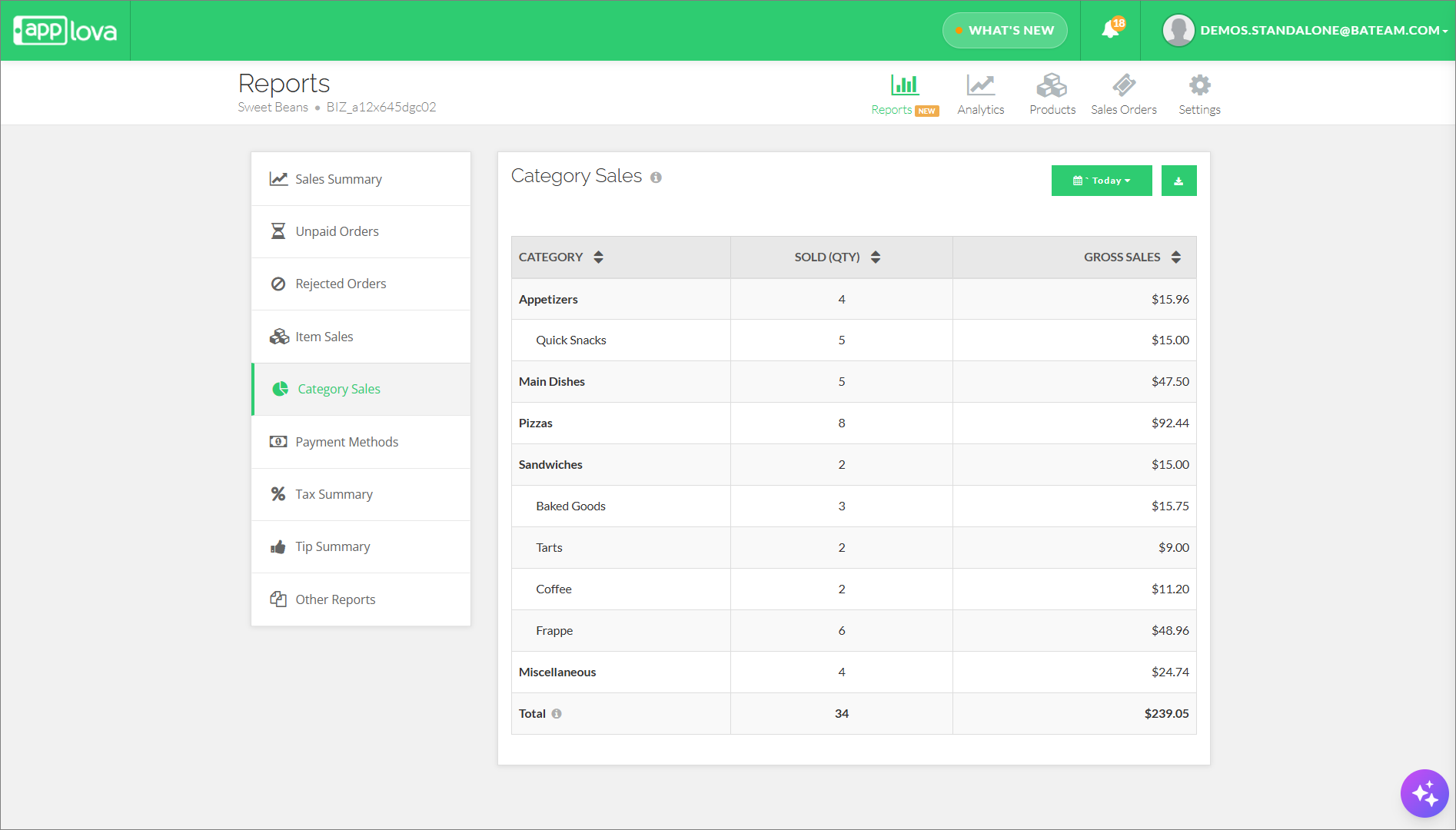Open the Sales Summary report
The image size is (1456, 830).
[x=338, y=179]
